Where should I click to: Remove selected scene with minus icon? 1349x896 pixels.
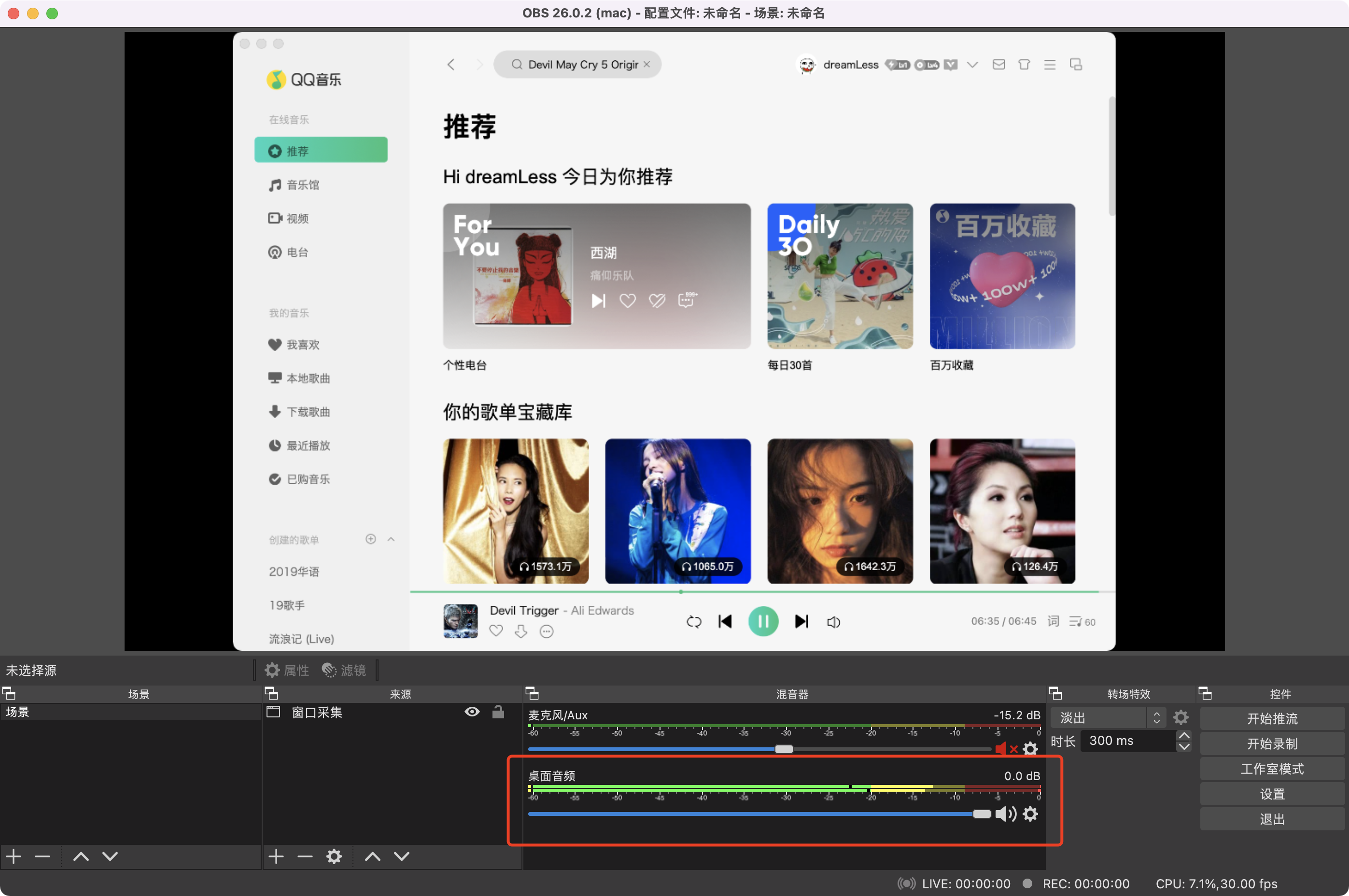tap(42, 856)
